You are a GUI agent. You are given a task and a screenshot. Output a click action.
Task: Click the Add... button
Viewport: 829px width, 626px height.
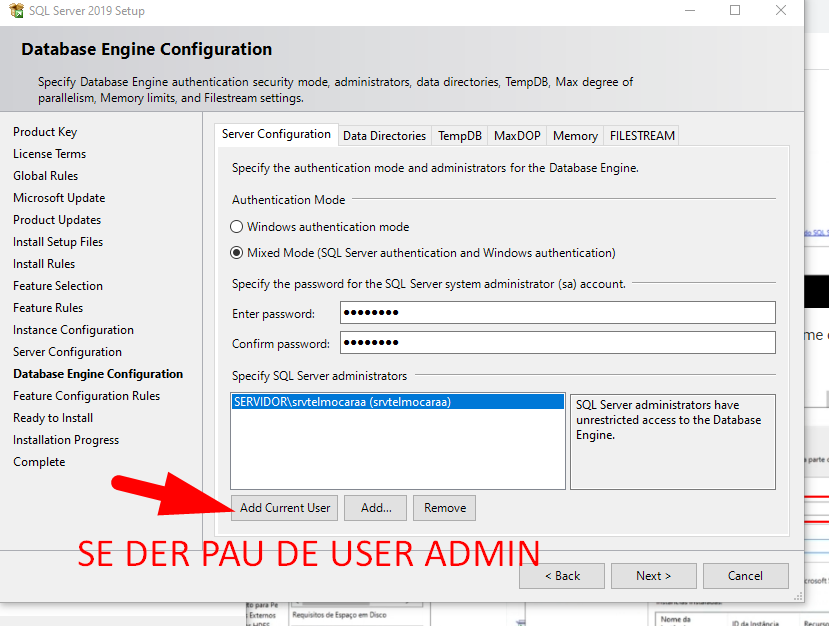coord(376,508)
